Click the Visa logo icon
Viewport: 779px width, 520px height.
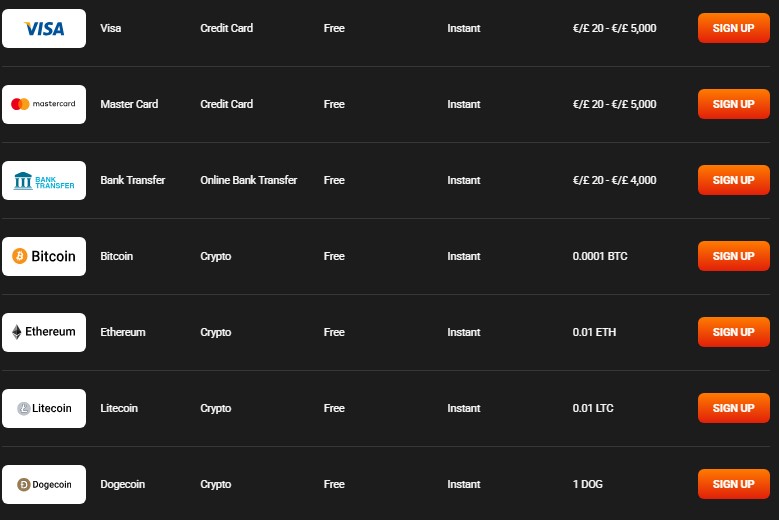click(44, 28)
